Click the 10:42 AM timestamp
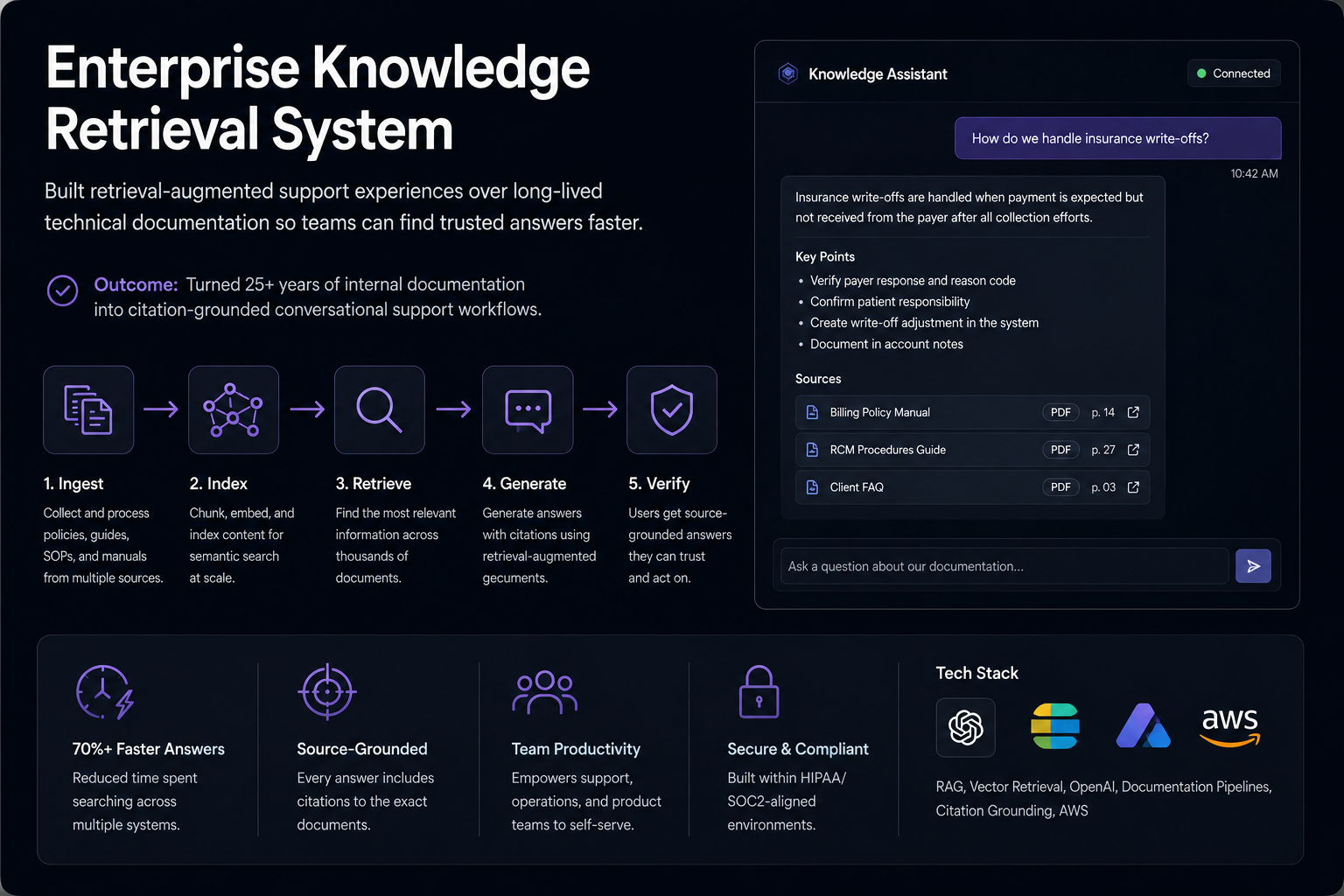Screen dimensions: 1344x896 (x=1254, y=173)
